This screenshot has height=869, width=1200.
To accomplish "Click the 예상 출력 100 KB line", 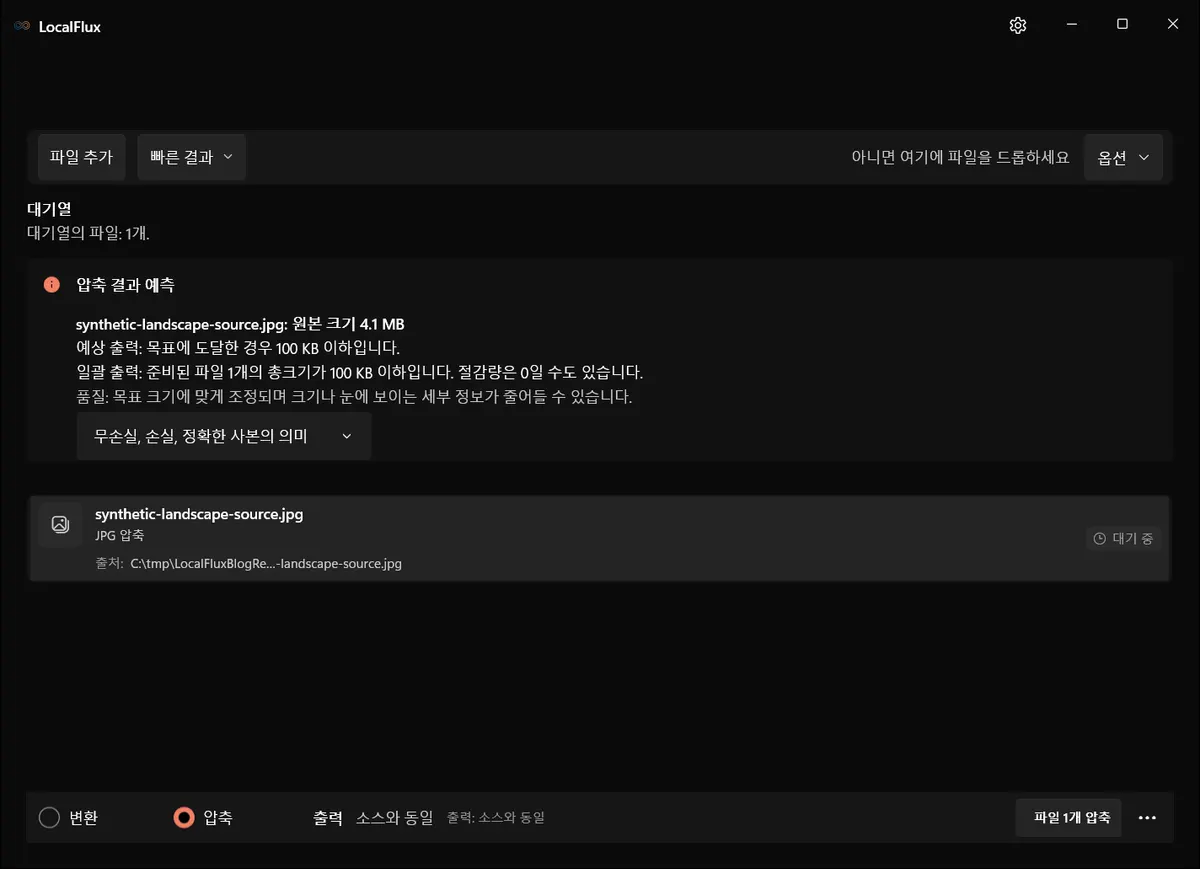I will coord(238,348).
